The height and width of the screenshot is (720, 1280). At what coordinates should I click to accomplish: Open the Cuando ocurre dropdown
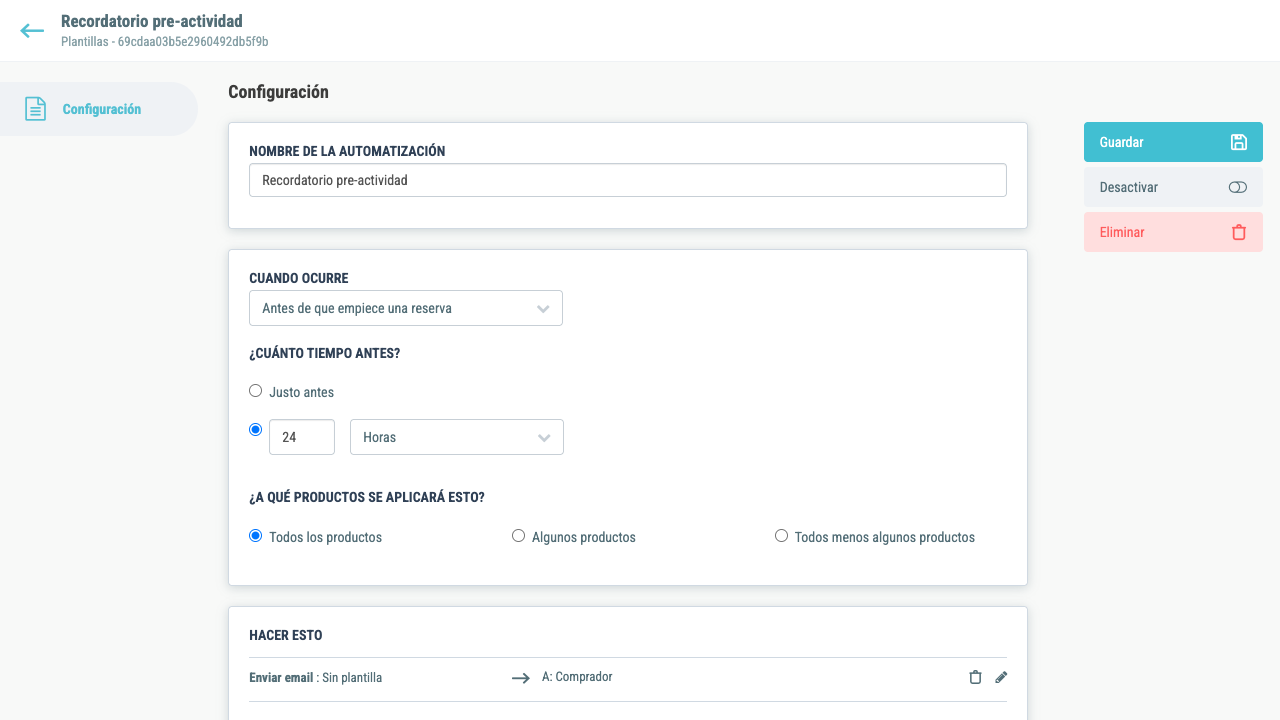(406, 308)
